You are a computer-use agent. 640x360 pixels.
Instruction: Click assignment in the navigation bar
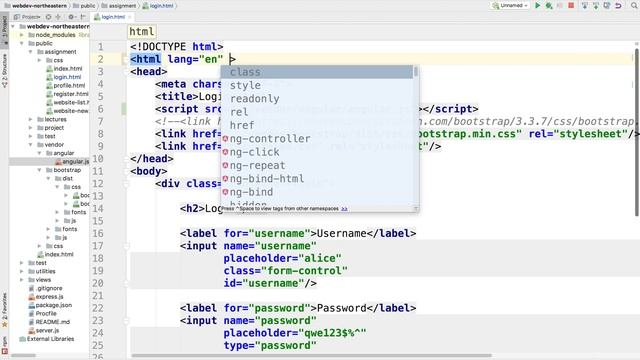pos(118,6)
